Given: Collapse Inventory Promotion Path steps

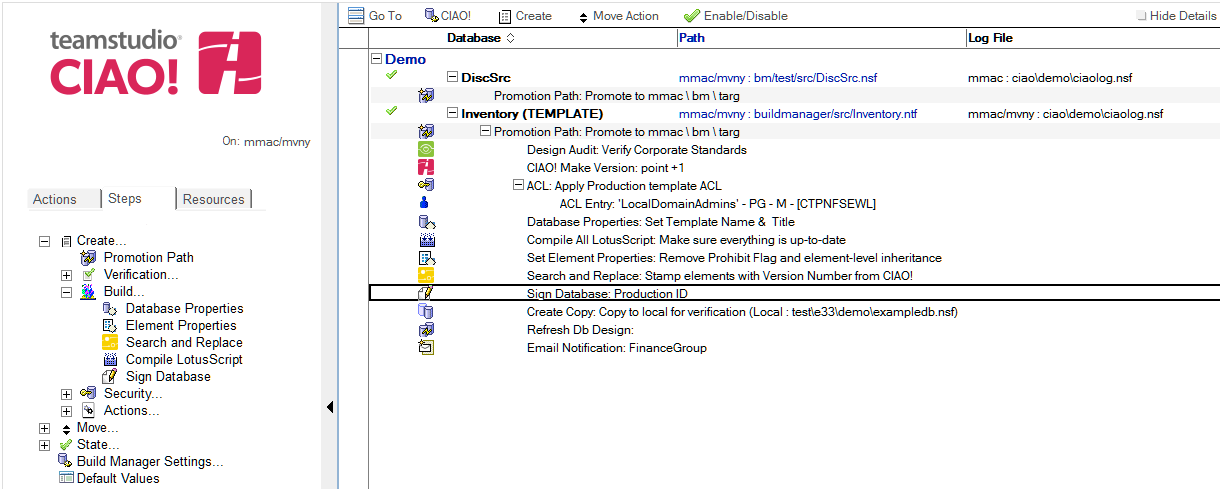Looking at the screenshot, I should point(486,132).
